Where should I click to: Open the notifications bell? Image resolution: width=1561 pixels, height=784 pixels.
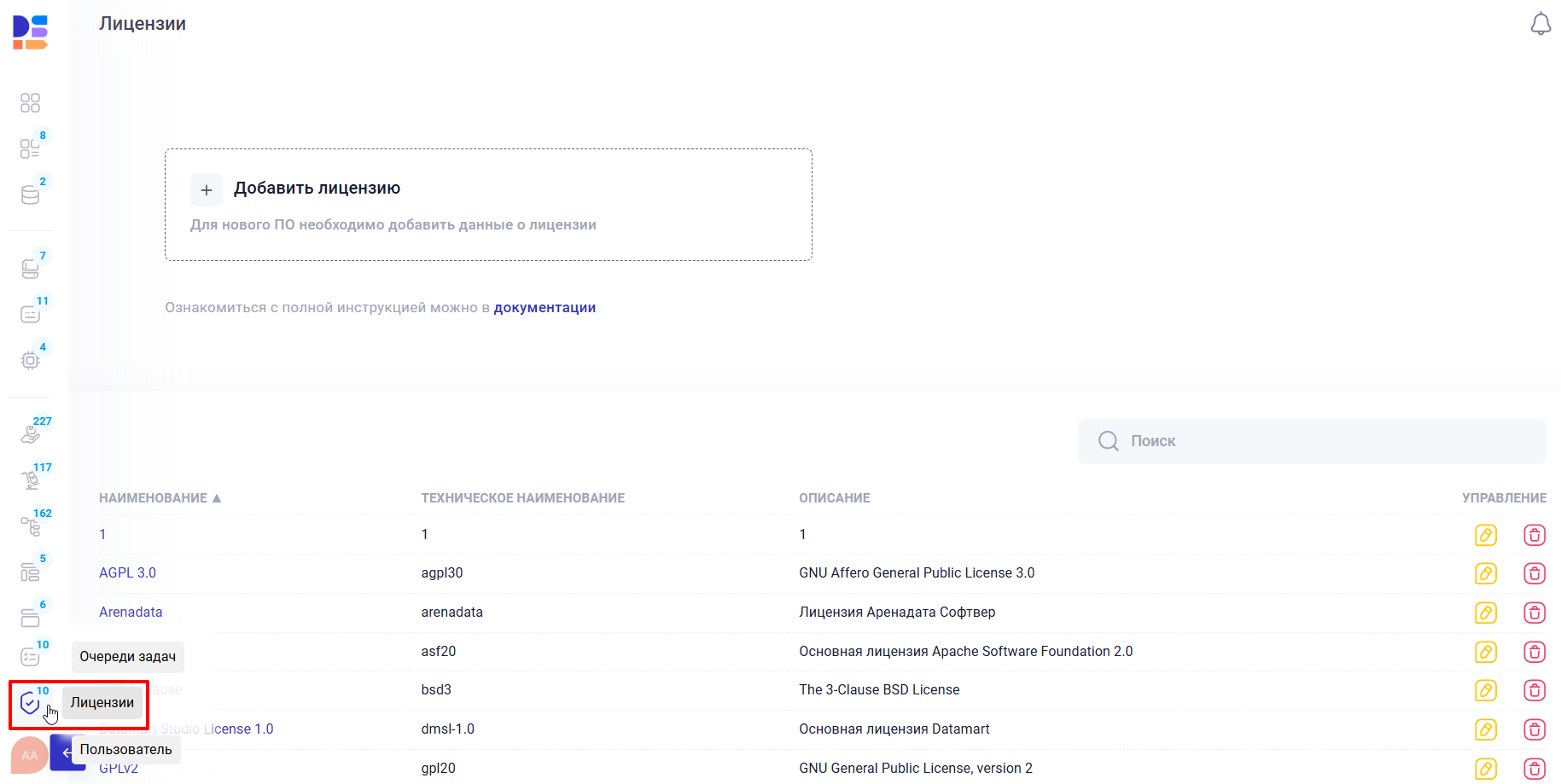(x=1540, y=24)
